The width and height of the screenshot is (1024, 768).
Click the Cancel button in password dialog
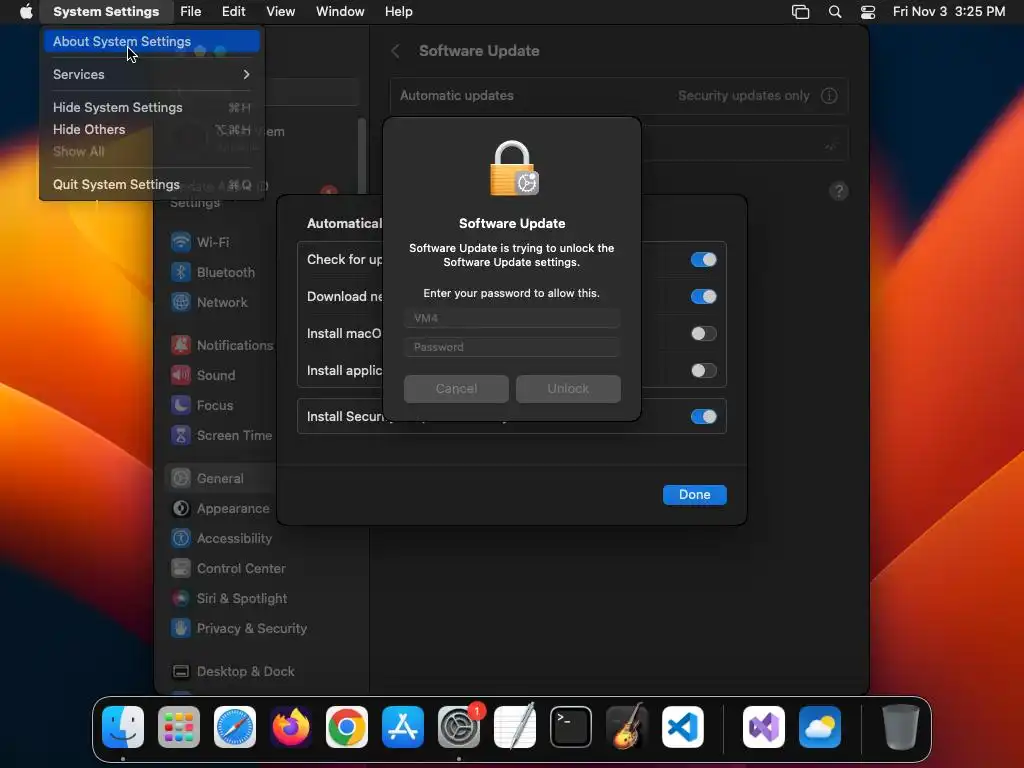tap(456, 389)
